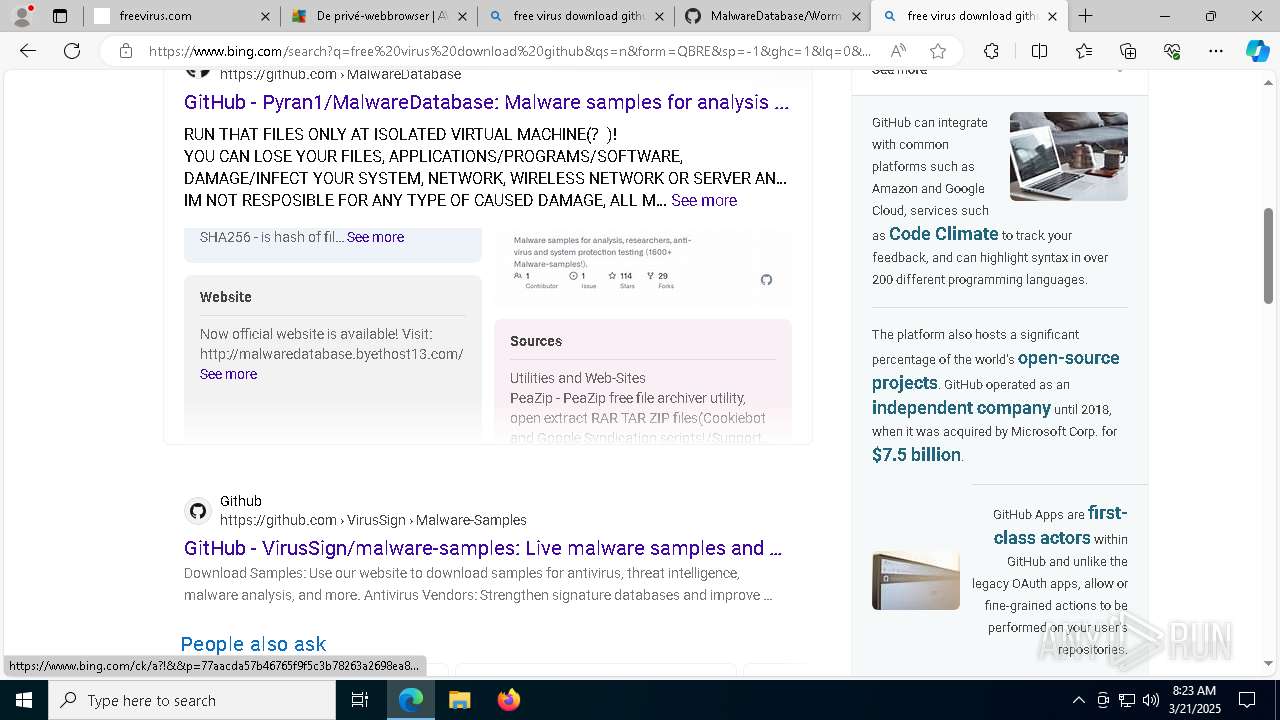1280x720 pixels.
Task: Click the $7.5 billion link
Action: [x=916, y=455]
